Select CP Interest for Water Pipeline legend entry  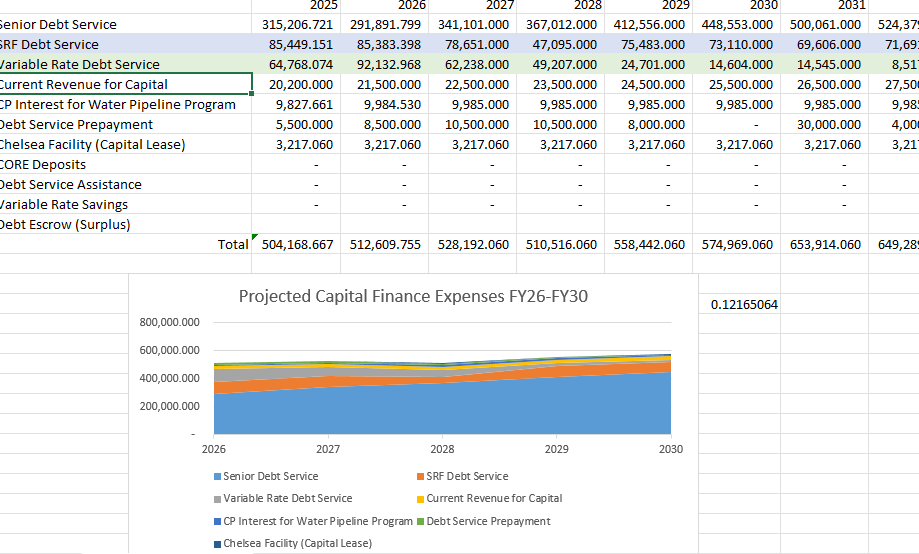317,521
